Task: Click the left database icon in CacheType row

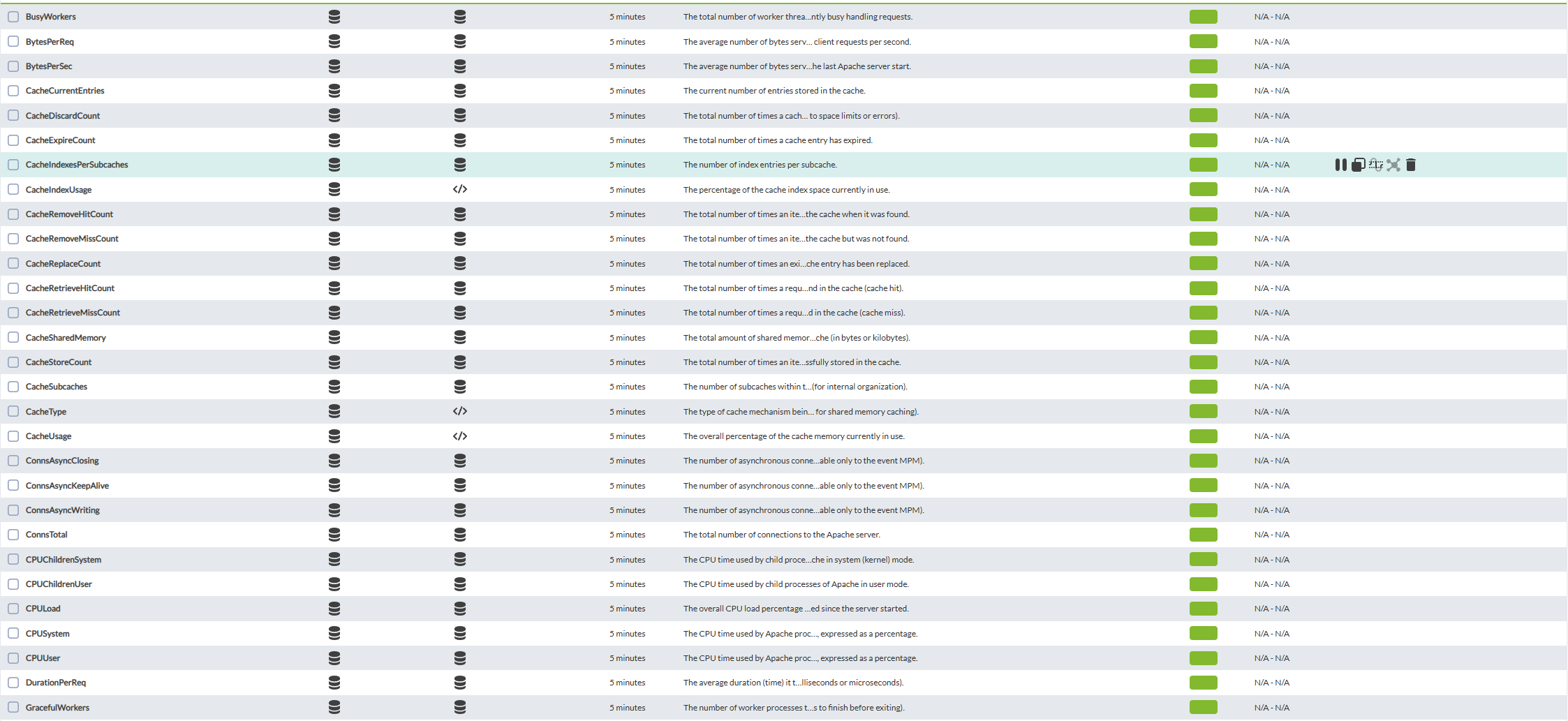Action: pyautogui.click(x=334, y=411)
